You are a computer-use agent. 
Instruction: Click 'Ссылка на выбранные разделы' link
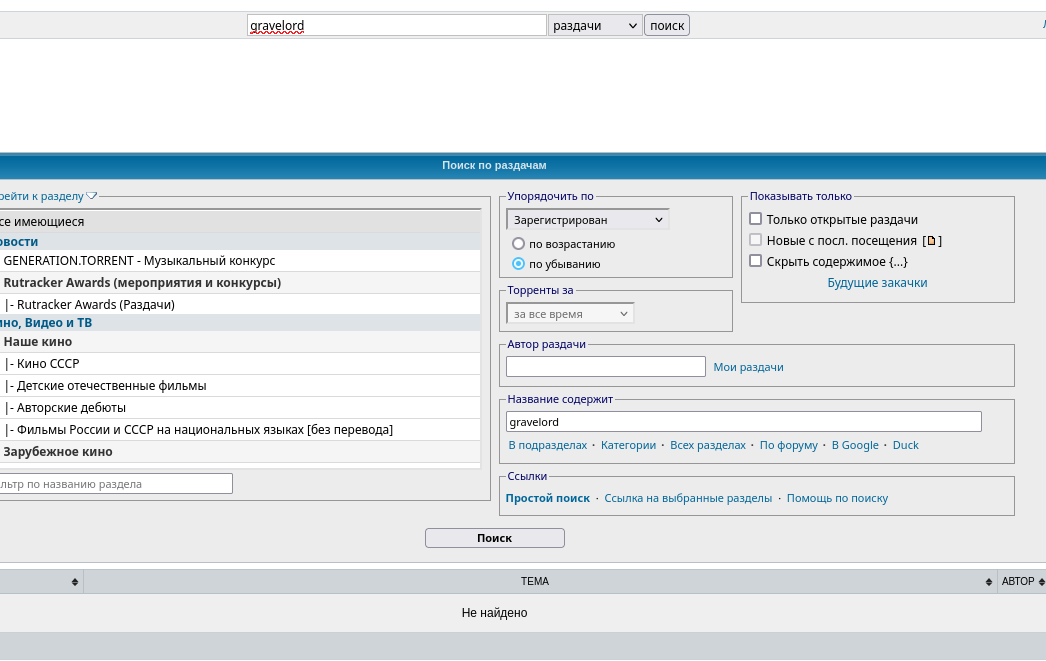point(688,498)
